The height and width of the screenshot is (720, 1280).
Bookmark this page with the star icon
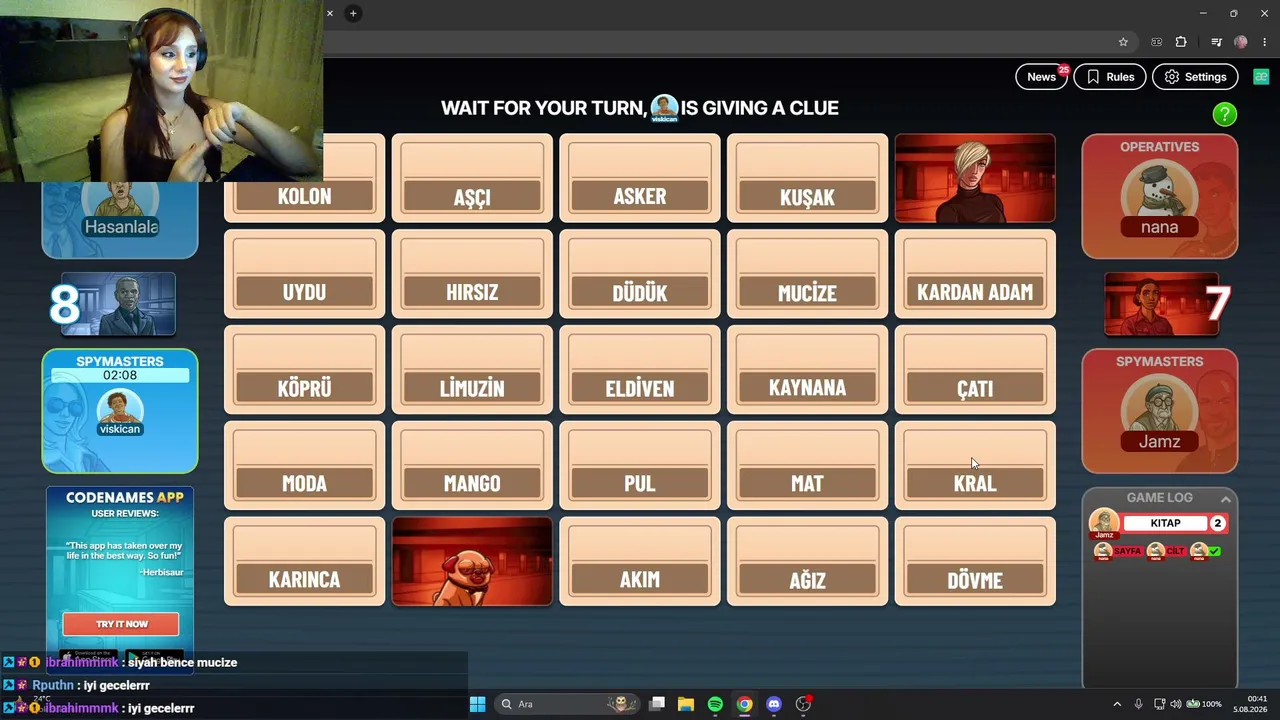(x=1123, y=42)
